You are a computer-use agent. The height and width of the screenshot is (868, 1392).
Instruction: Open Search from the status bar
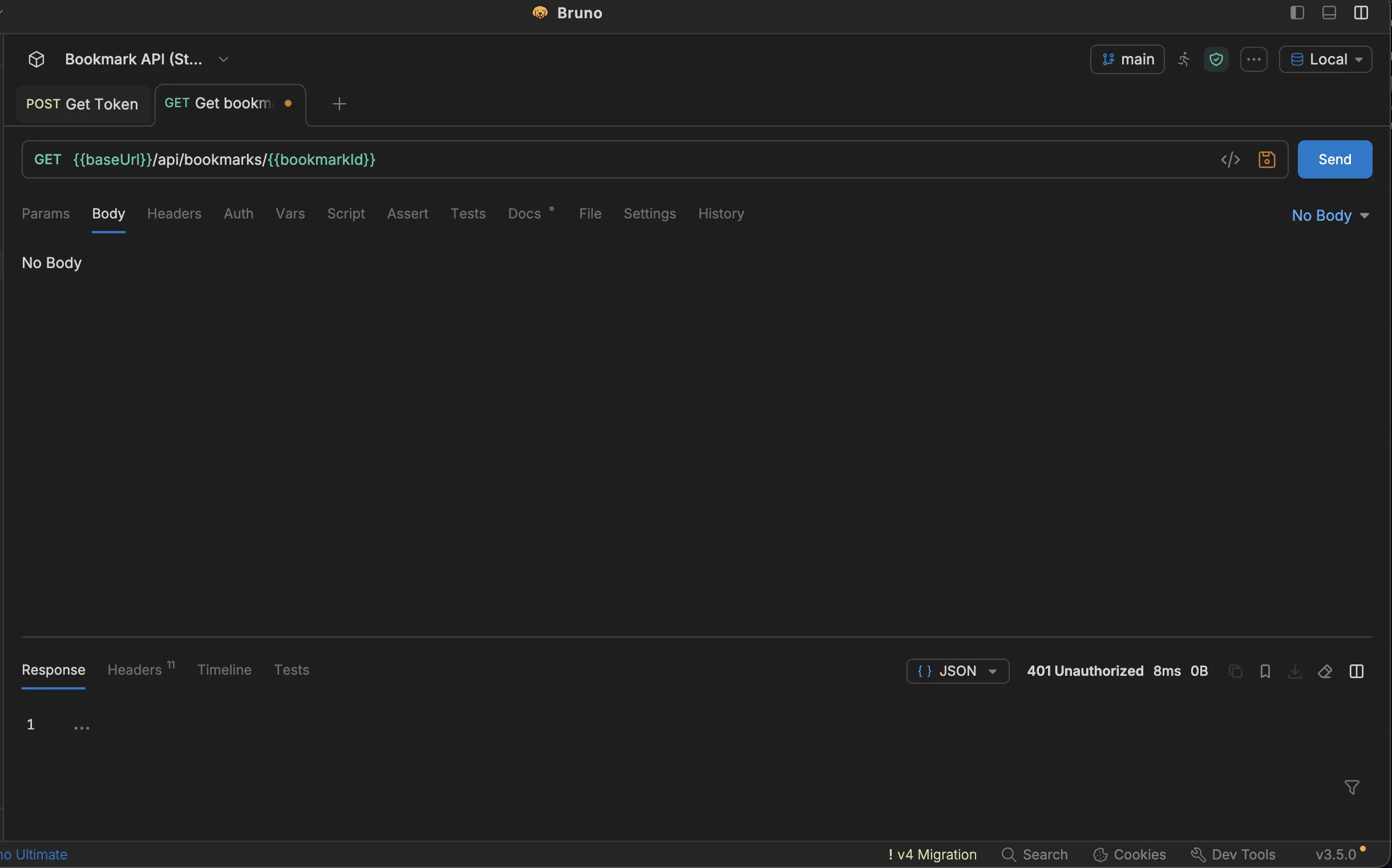[x=1034, y=855]
